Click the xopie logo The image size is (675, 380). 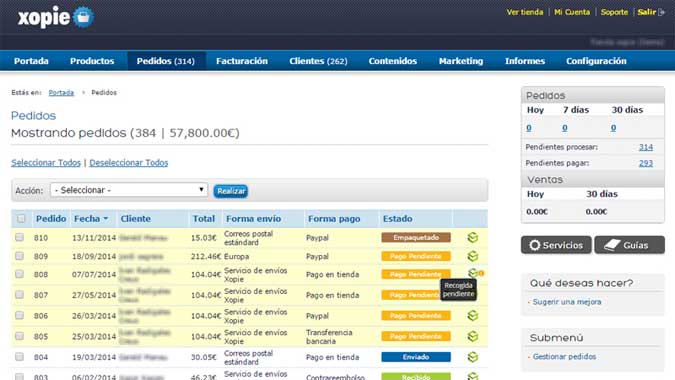(56, 17)
